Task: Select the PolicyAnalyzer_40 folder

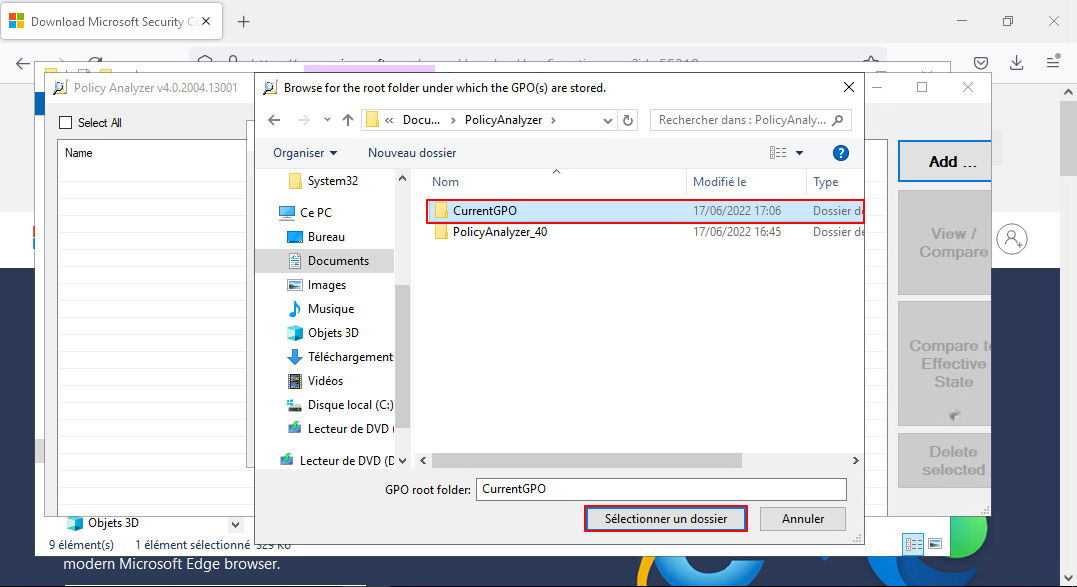Action: tap(499, 232)
